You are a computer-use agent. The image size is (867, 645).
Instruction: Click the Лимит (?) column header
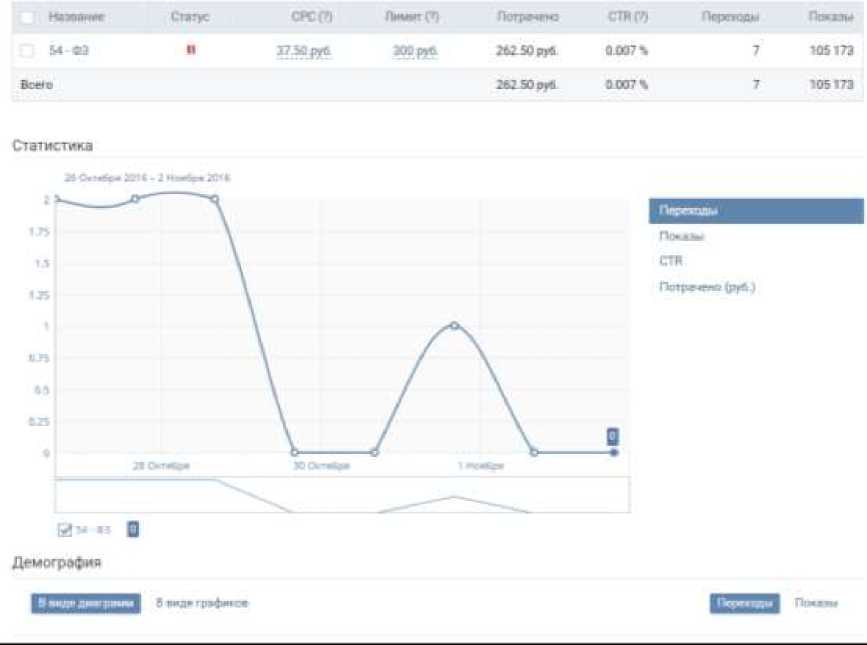412,17
